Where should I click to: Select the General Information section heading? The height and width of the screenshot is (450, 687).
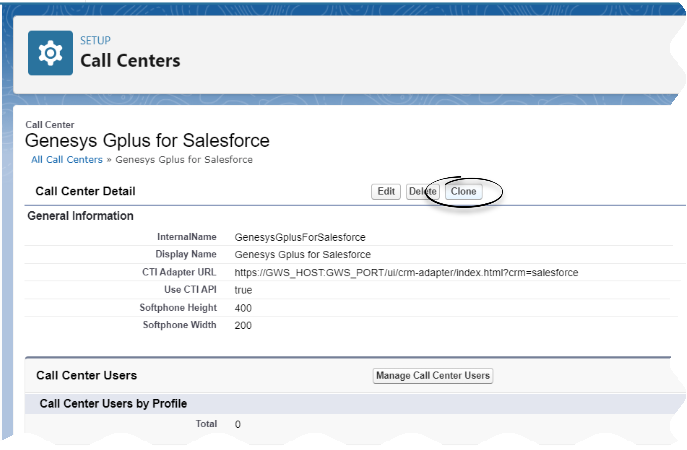(80, 216)
